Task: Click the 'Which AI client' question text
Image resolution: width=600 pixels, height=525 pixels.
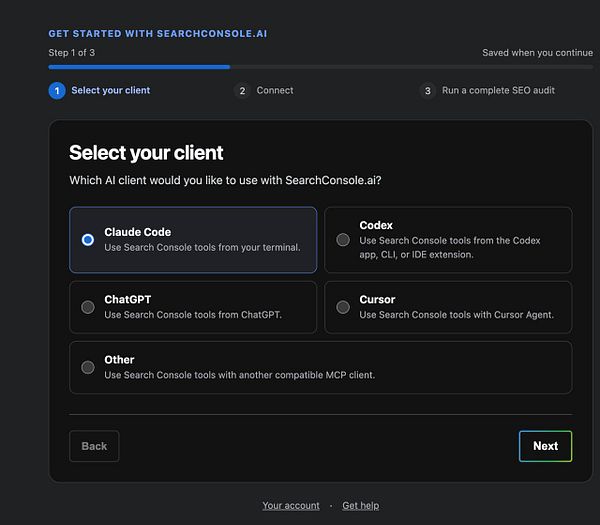Action: pyautogui.click(x=225, y=180)
